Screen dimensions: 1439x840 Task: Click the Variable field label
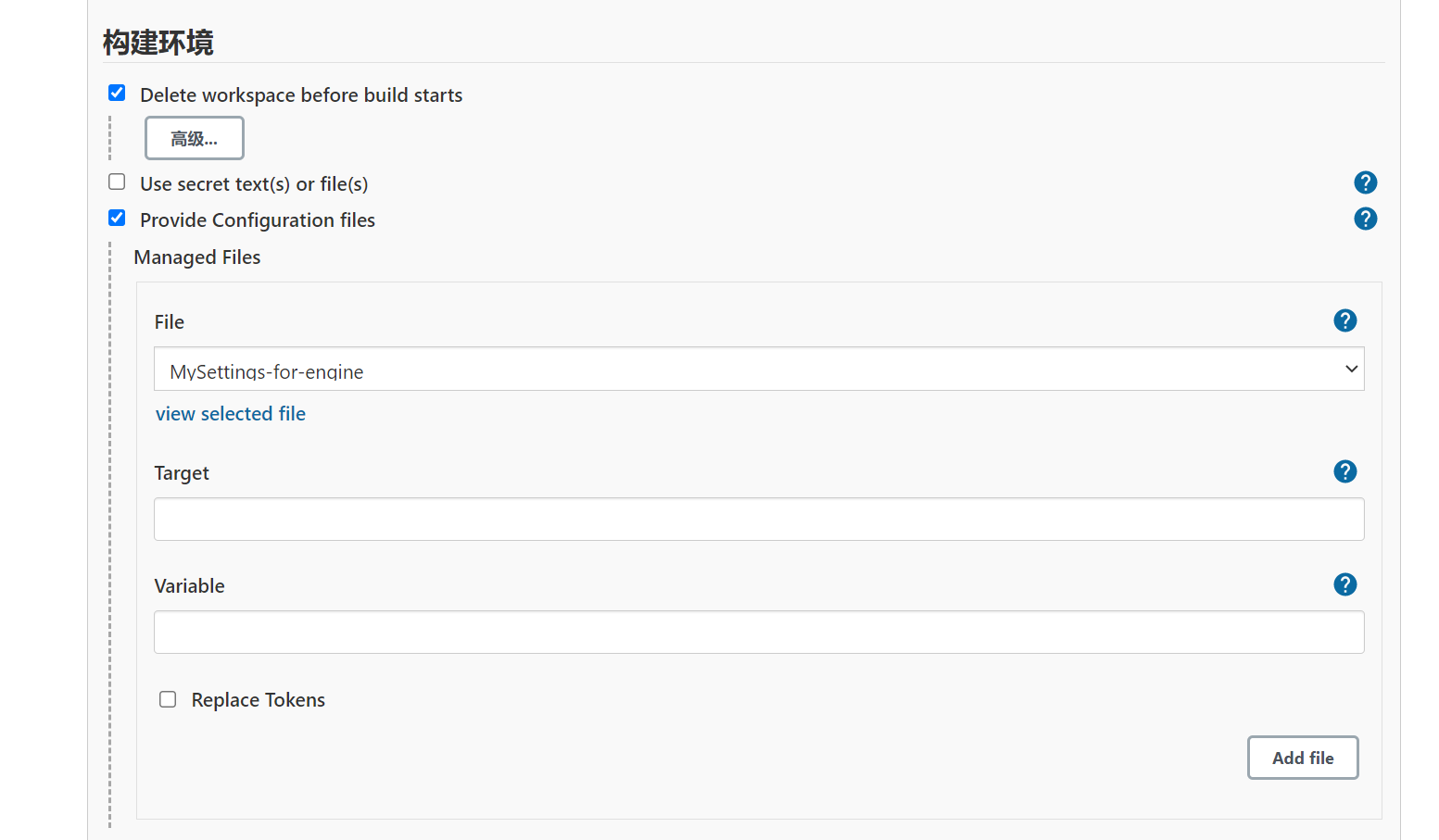[x=190, y=586]
